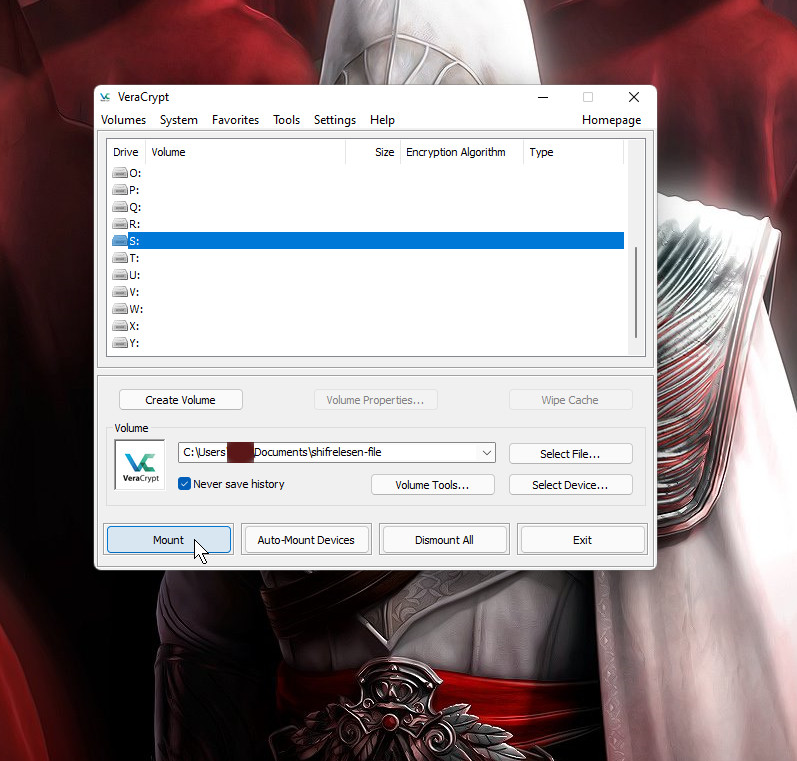Click the Exit button
The width and height of the screenshot is (797, 761).
[x=583, y=539]
